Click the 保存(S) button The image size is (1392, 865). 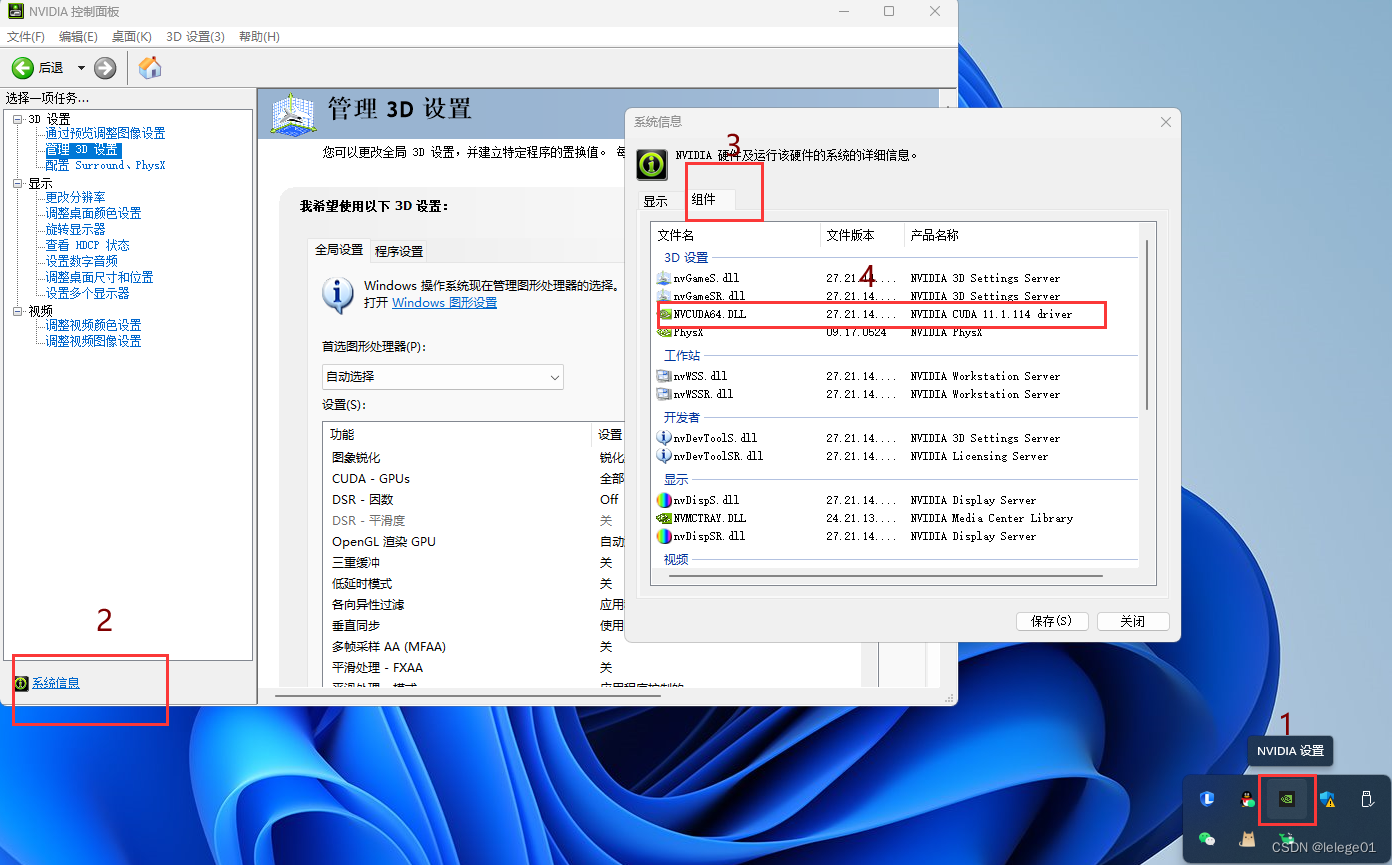point(1051,621)
